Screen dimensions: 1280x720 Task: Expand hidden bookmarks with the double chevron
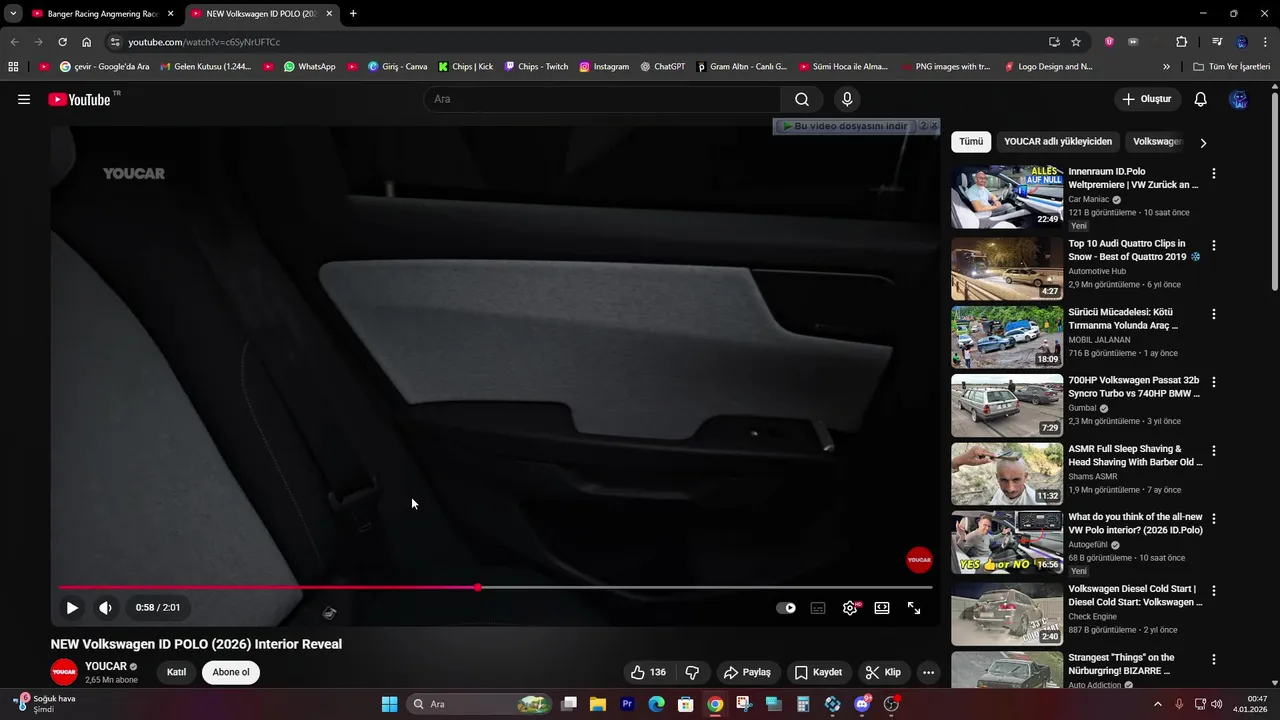click(1166, 67)
